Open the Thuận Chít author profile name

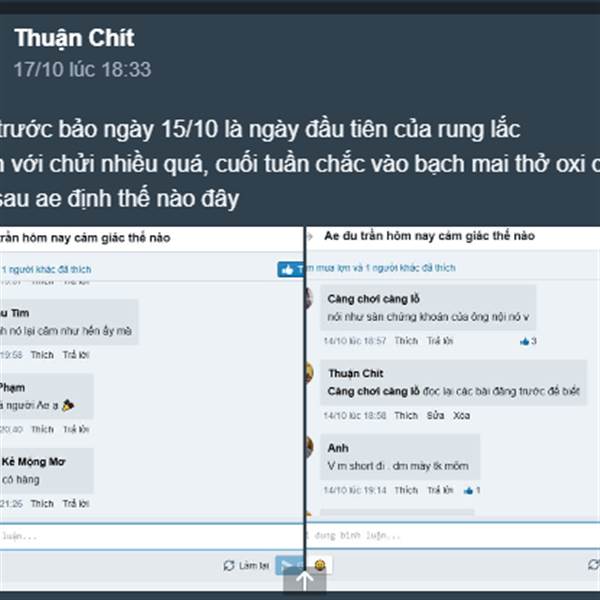[x=74, y=38]
